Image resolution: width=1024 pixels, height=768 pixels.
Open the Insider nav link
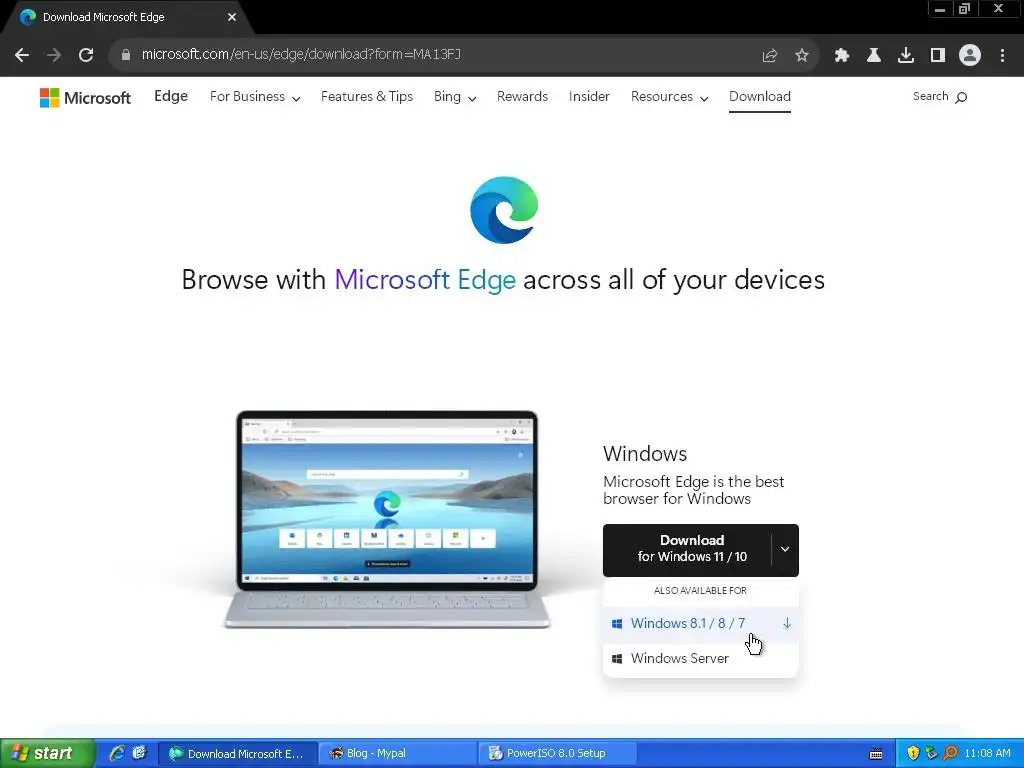click(x=589, y=97)
